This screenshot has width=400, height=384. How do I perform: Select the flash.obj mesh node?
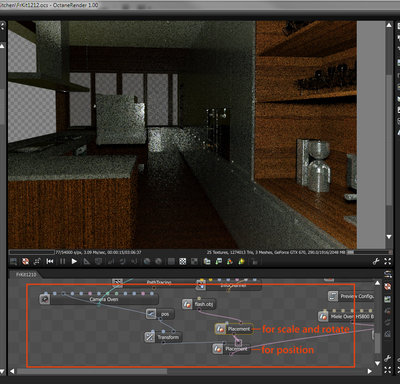point(199,304)
